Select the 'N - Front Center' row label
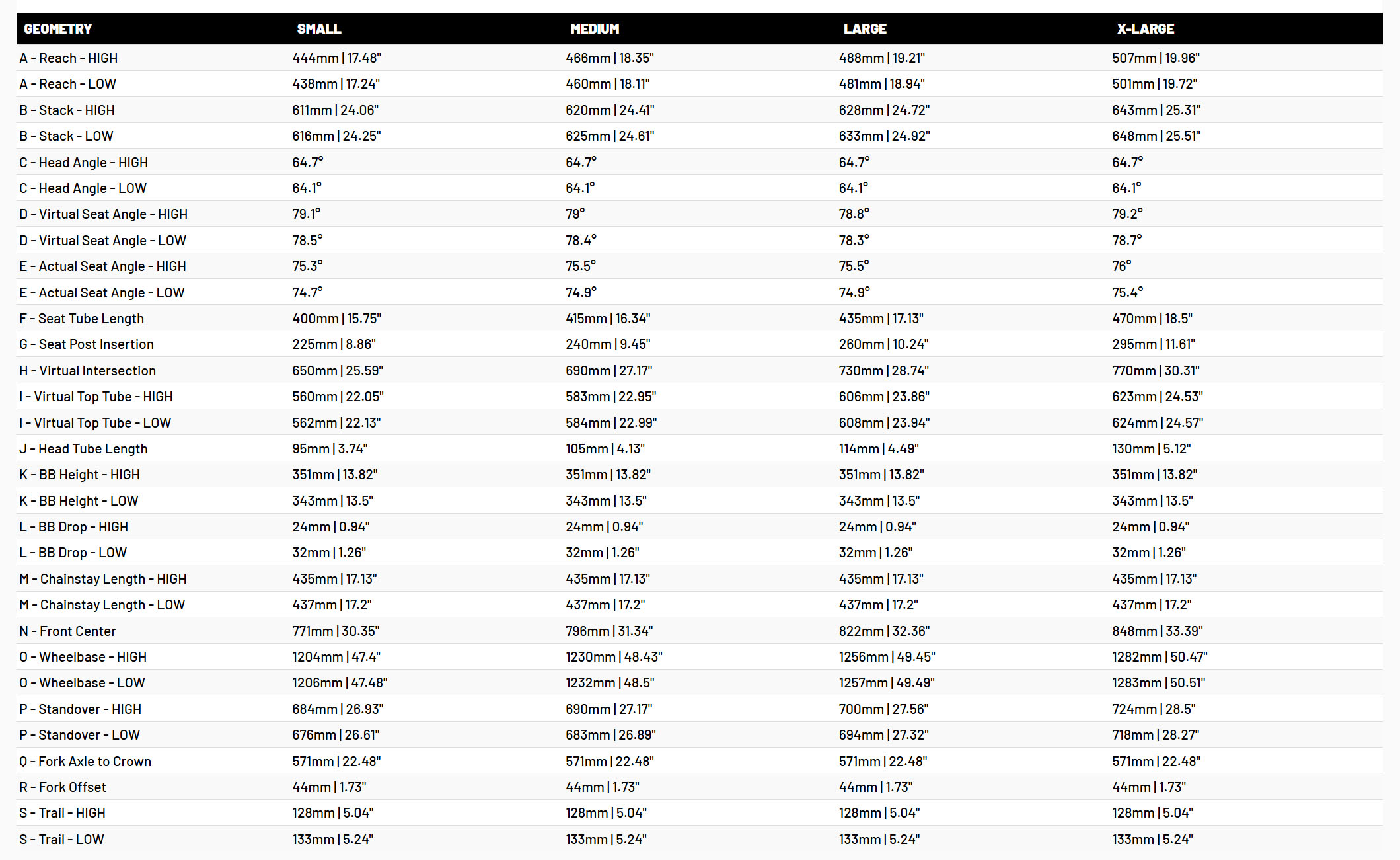The height and width of the screenshot is (860, 1400). 67,631
